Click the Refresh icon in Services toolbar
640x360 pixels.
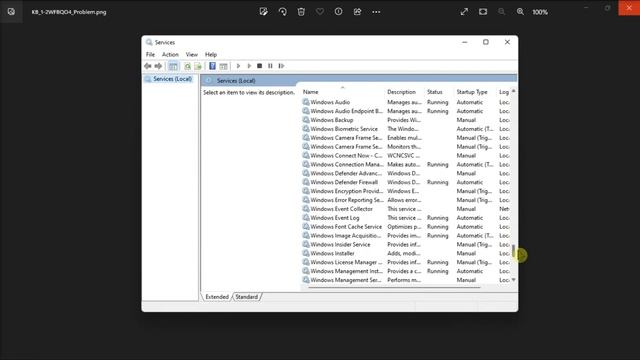pyautogui.click(x=187, y=66)
